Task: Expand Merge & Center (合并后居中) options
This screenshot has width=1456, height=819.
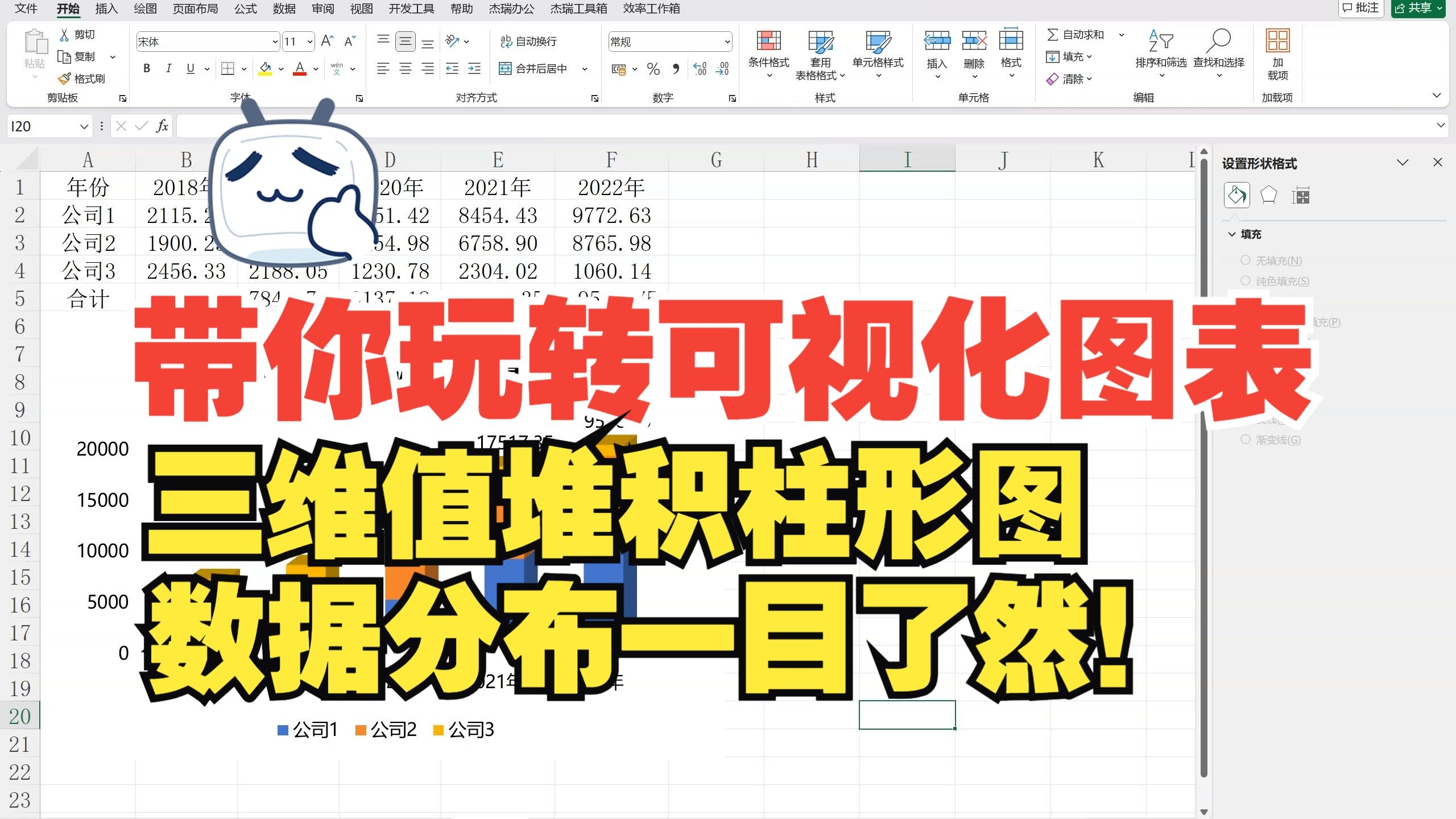Action: point(585,69)
